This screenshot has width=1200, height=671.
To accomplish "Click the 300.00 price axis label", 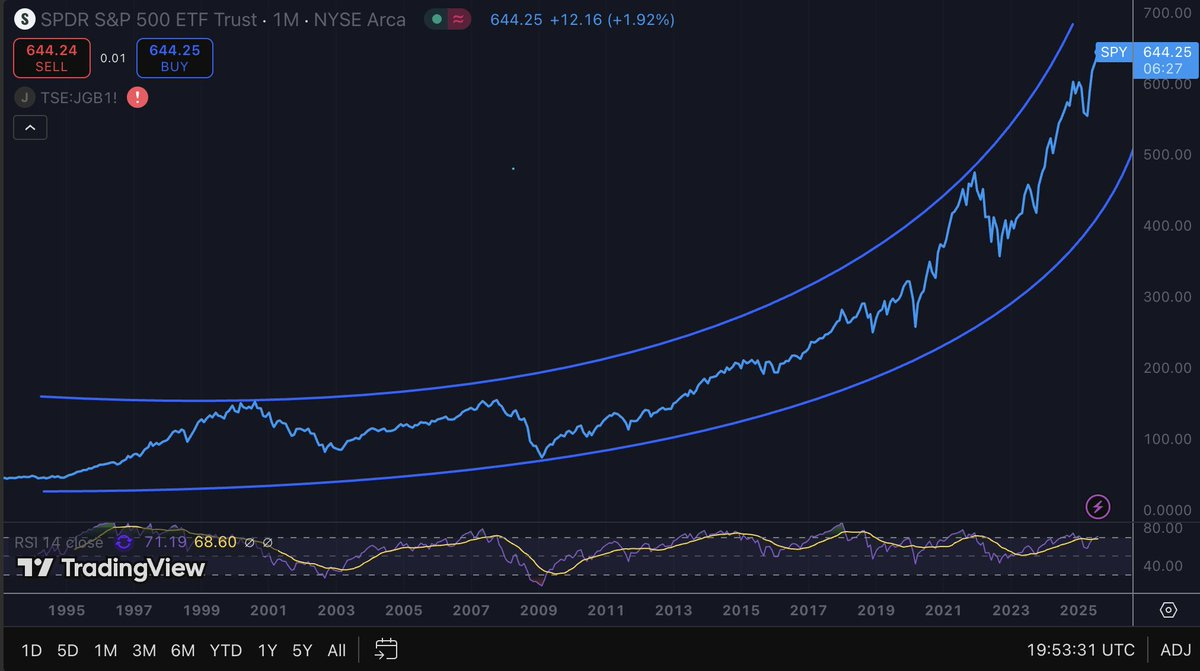I will pyautogui.click(x=1167, y=297).
